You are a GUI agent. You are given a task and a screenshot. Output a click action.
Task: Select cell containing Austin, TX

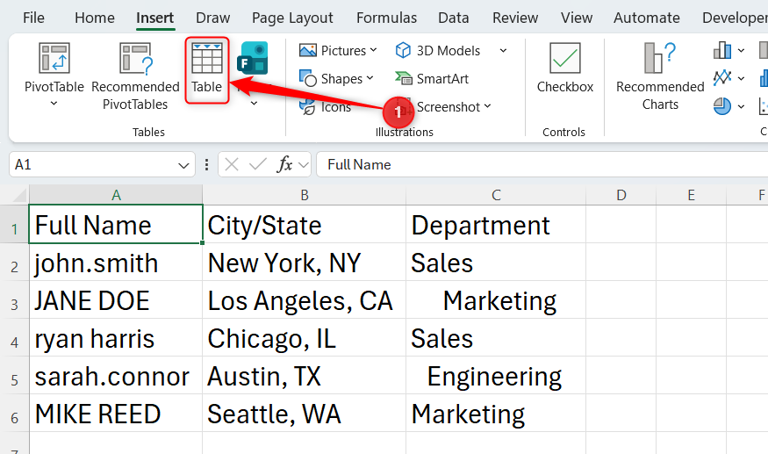point(304,376)
